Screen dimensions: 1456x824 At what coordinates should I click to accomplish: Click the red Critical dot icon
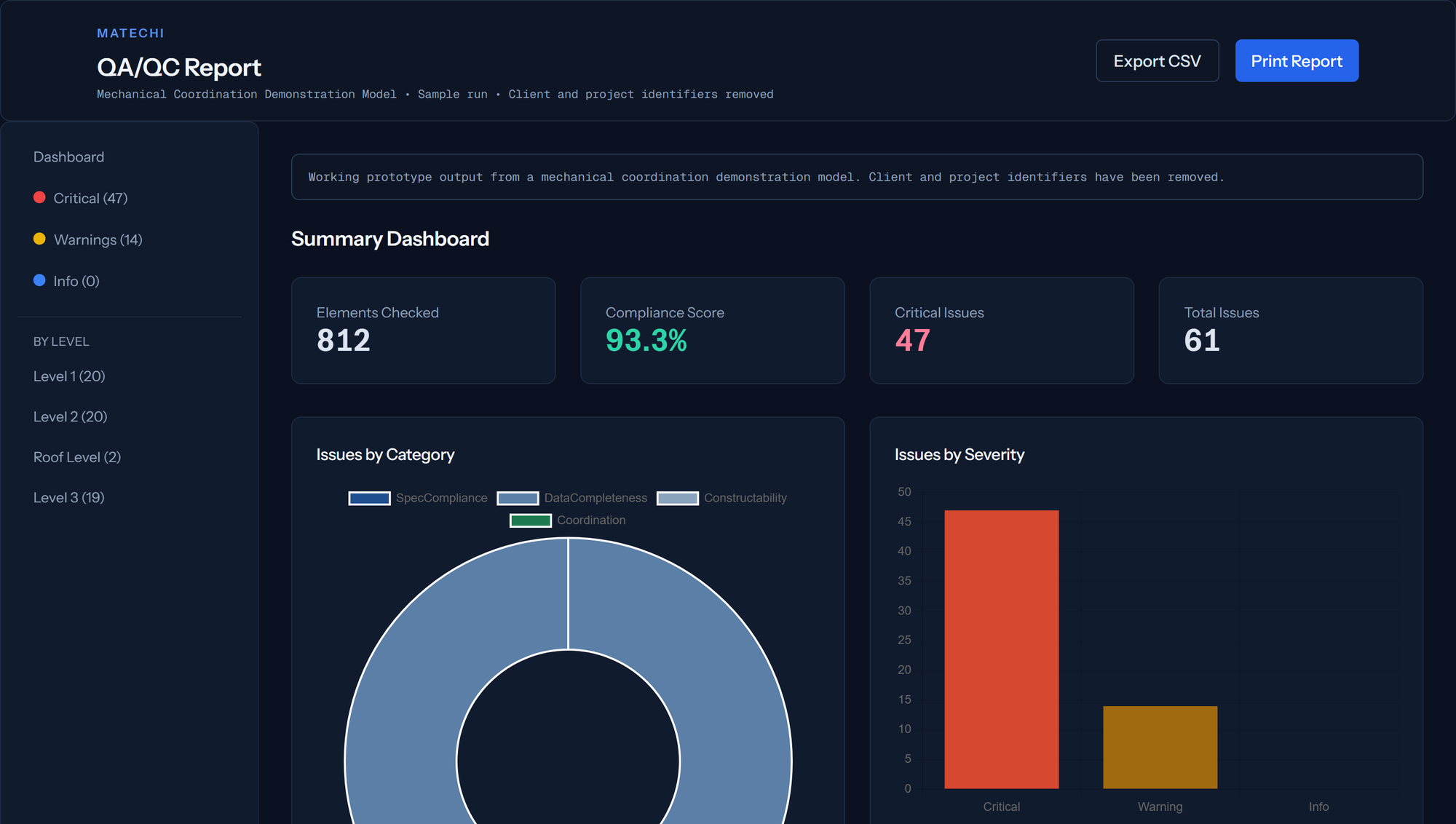(x=39, y=197)
